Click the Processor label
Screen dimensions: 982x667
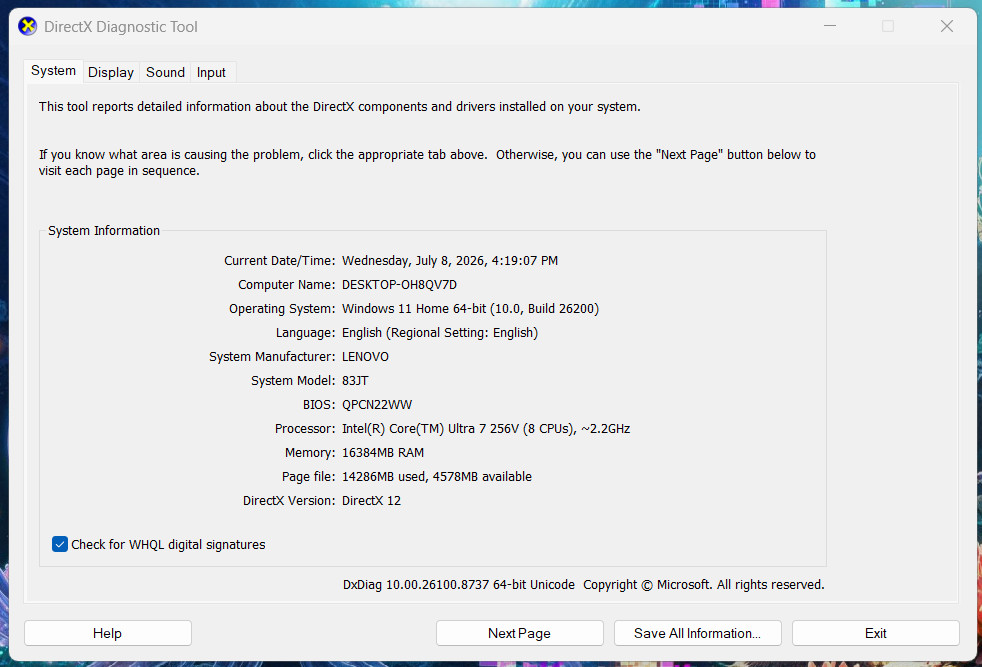point(305,428)
